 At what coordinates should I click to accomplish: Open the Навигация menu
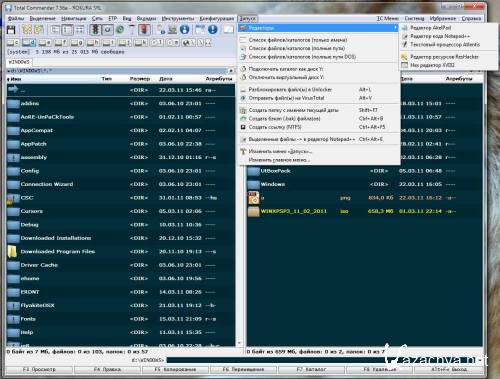click(x=74, y=18)
